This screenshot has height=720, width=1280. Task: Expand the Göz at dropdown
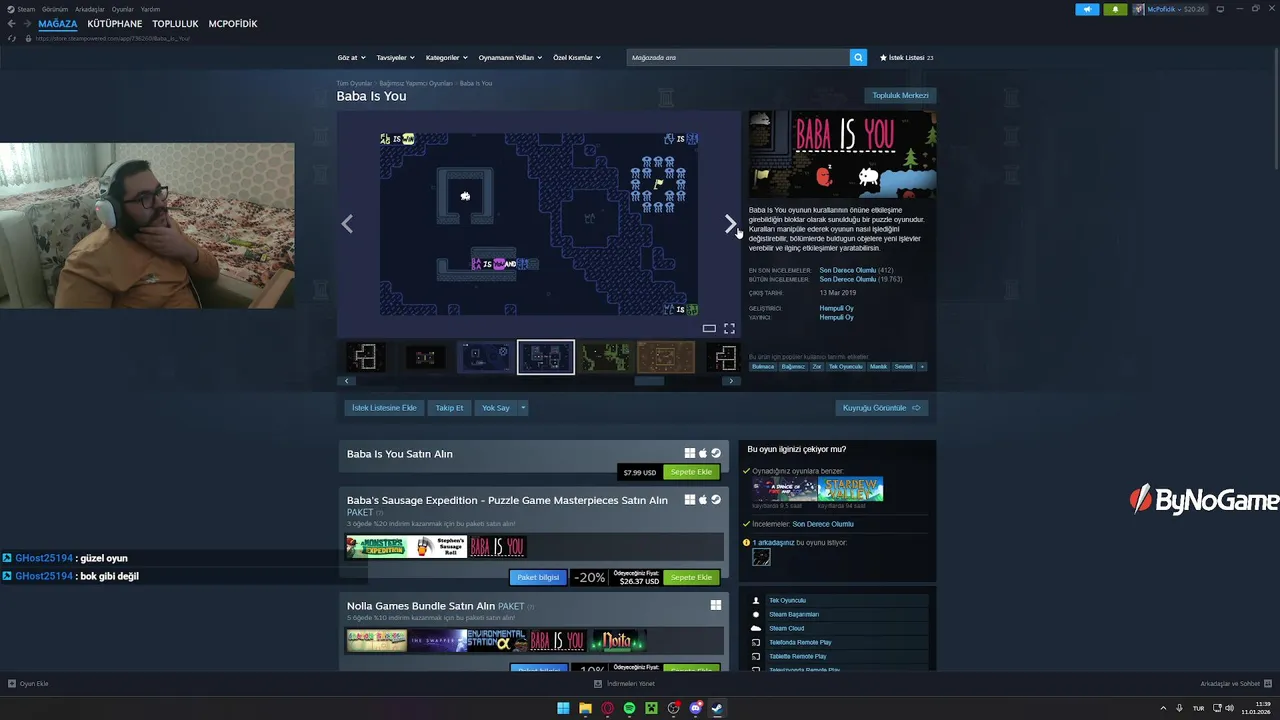(x=351, y=57)
